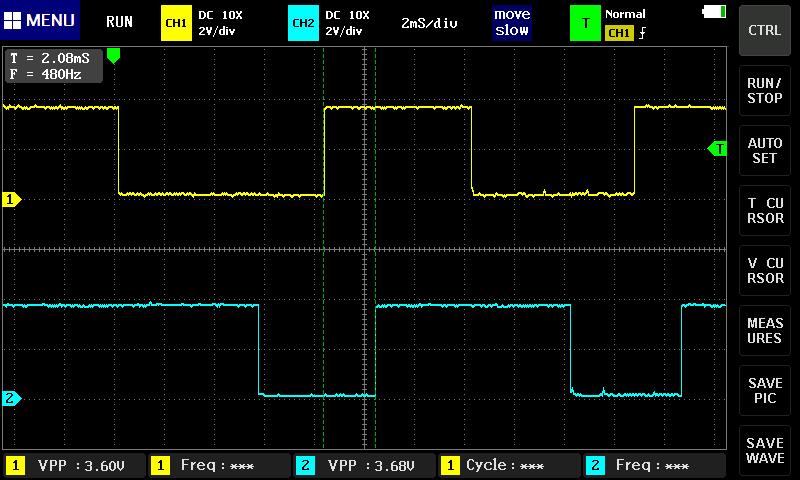Select the CH1 trigger source label
The image size is (800, 480).
tap(619, 33)
